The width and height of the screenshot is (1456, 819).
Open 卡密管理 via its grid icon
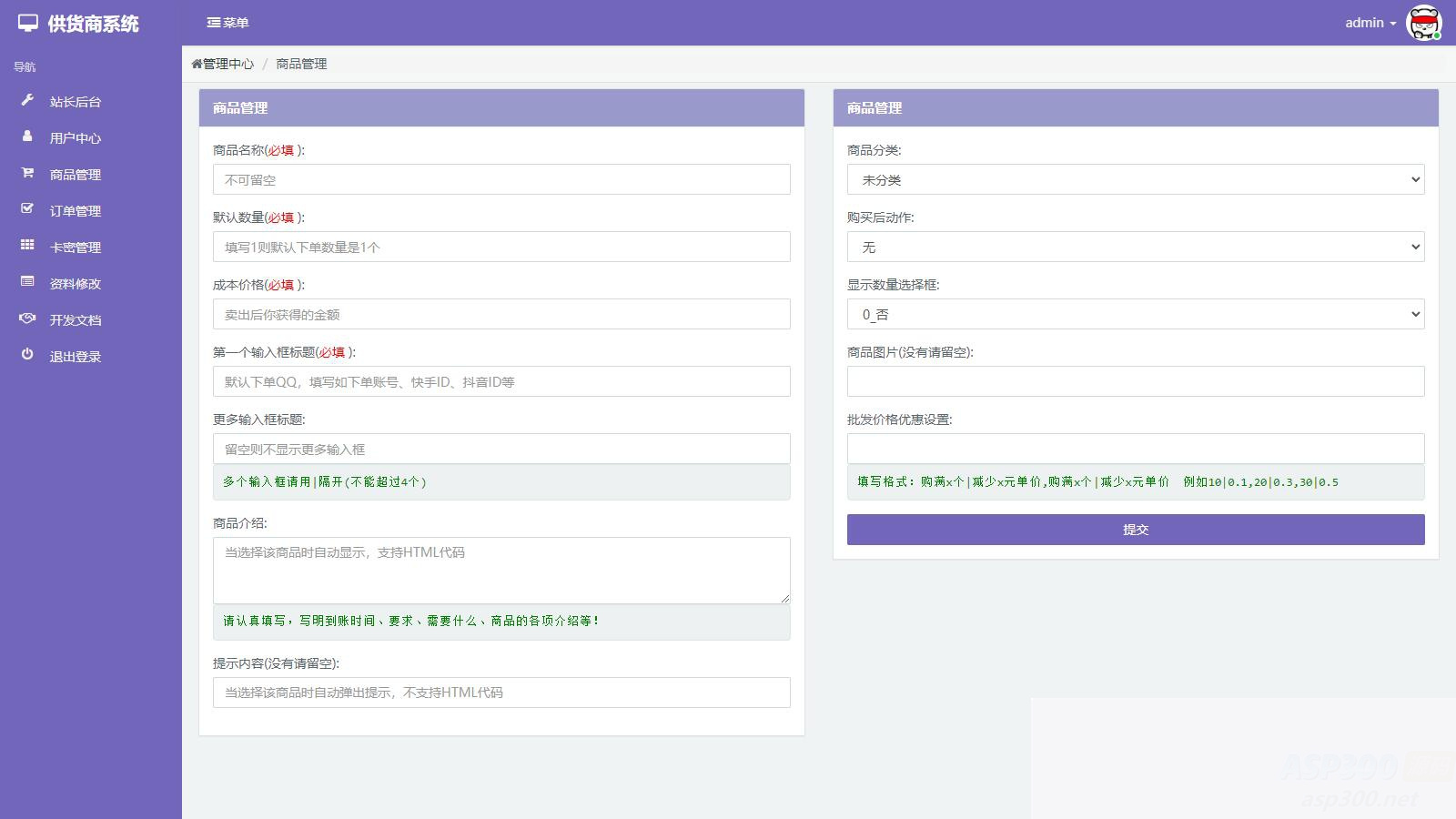(27, 247)
